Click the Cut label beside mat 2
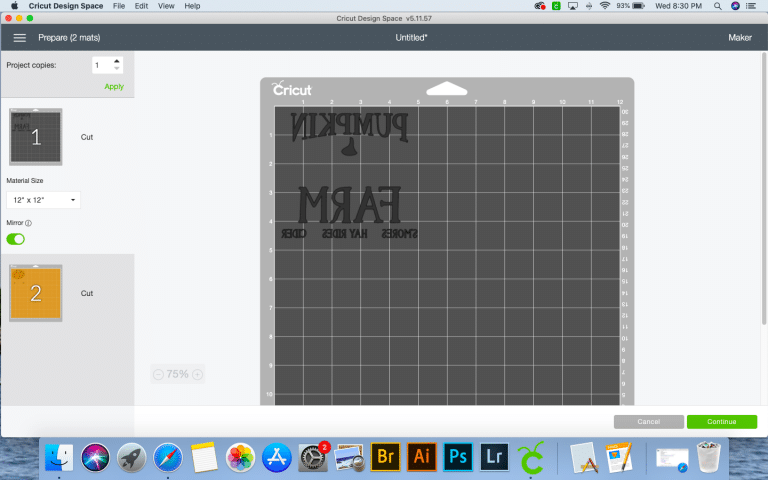Image resolution: width=768 pixels, height=480 pixels. pos(87,293)
